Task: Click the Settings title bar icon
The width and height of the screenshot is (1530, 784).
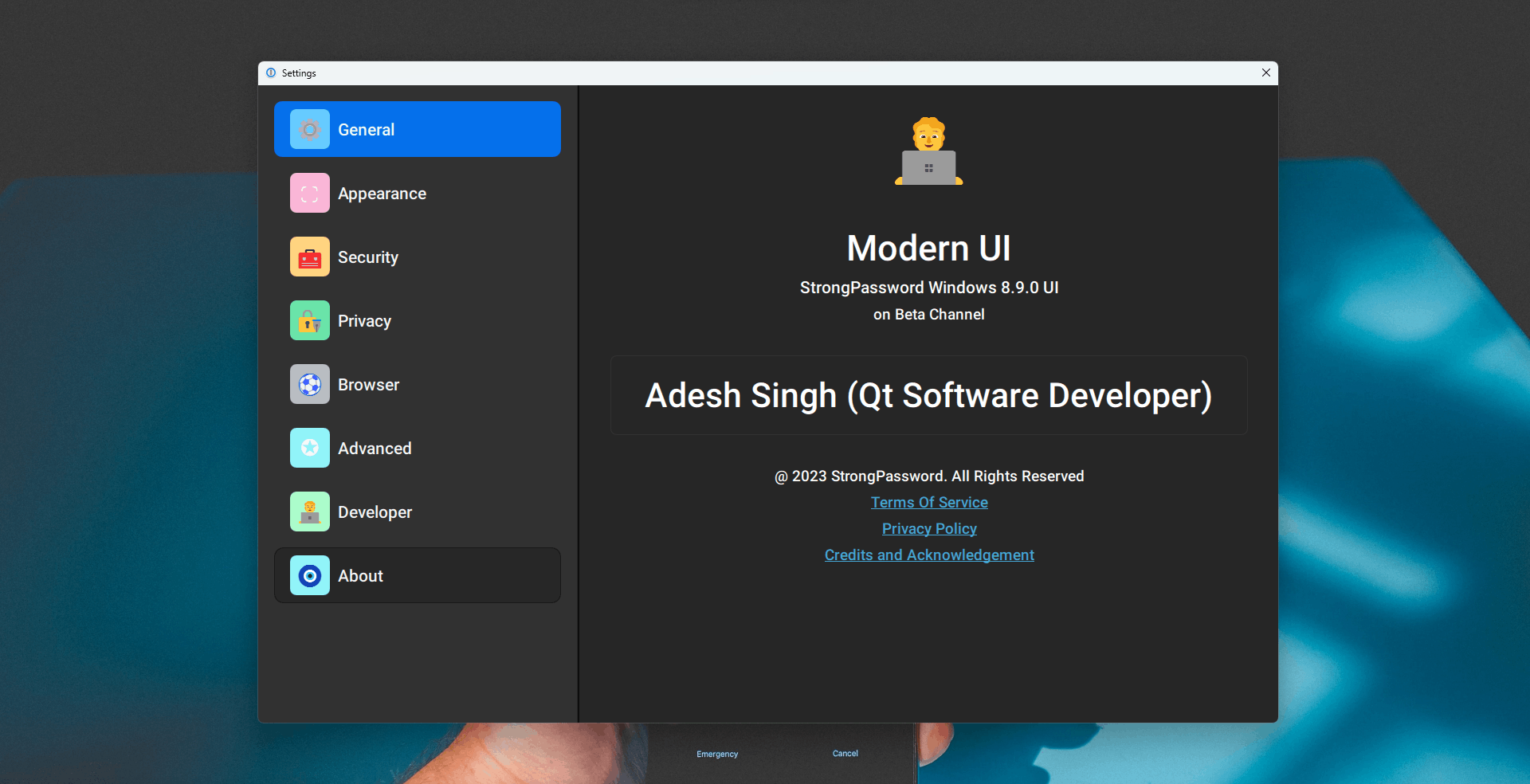Action: [x=271, y=73]
